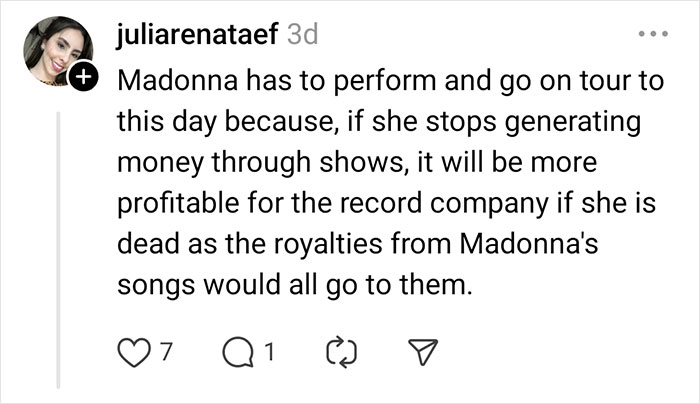This screenshot has height=404, width=700.
Task: Open the post from the 3d timestamp
Action: (302, 34)
